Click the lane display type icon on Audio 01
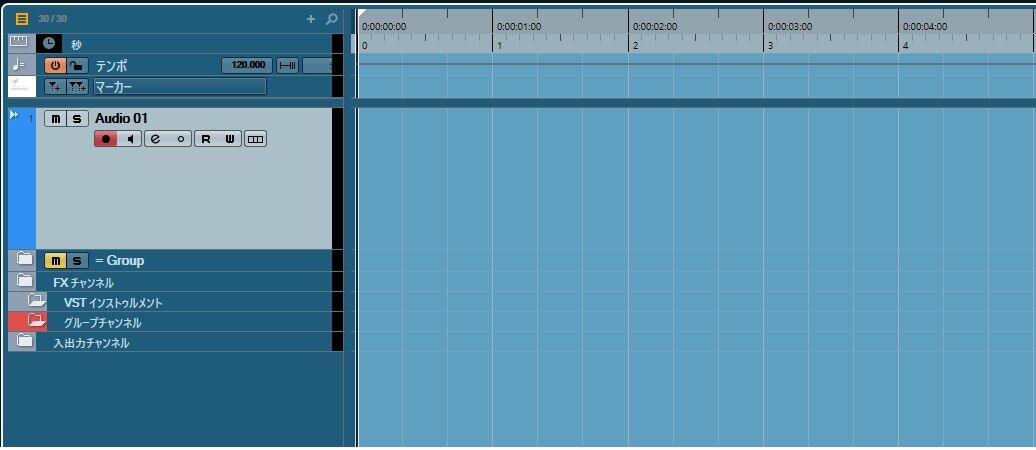 255,139
